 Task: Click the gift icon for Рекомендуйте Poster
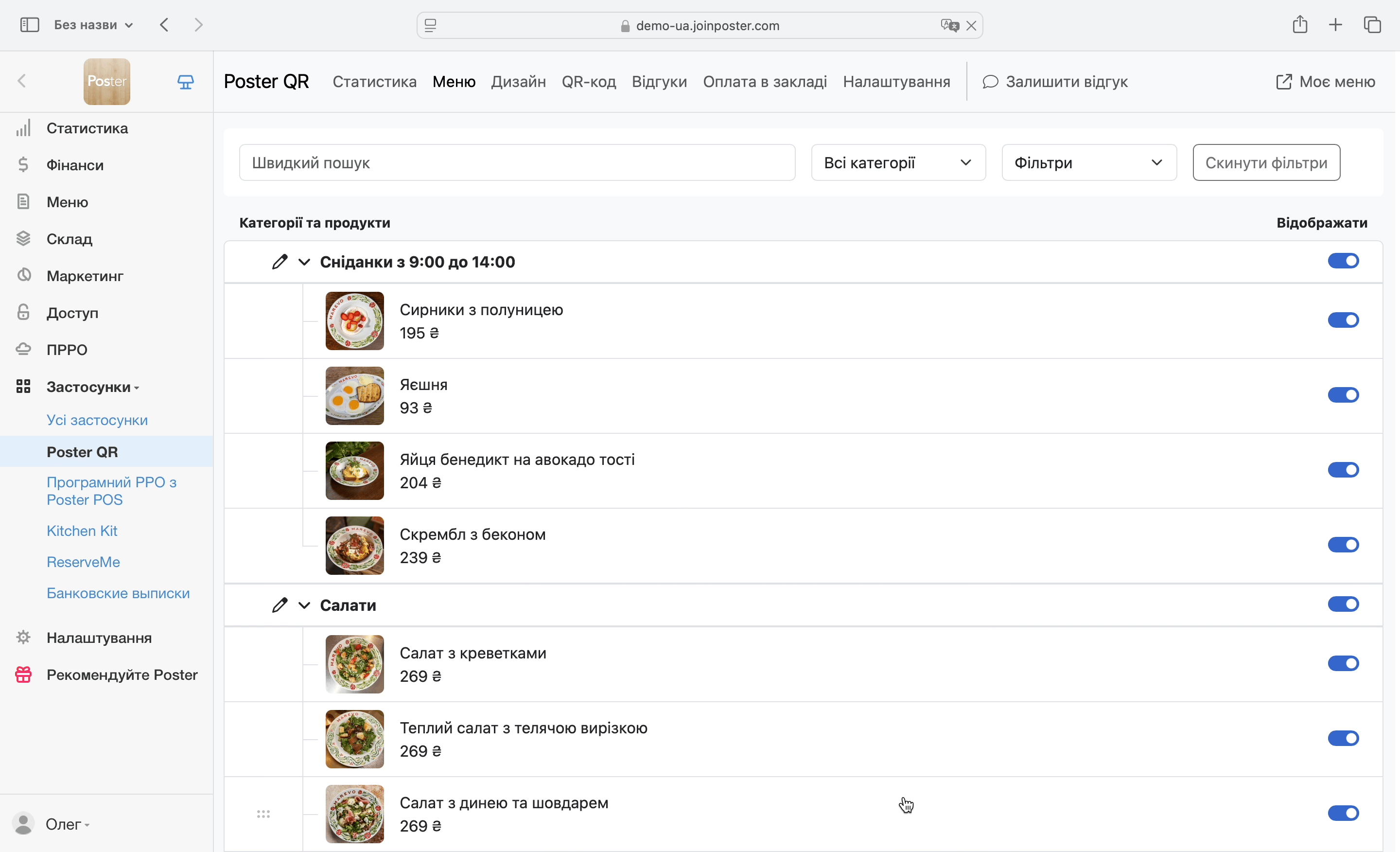[x=23, y=674]
